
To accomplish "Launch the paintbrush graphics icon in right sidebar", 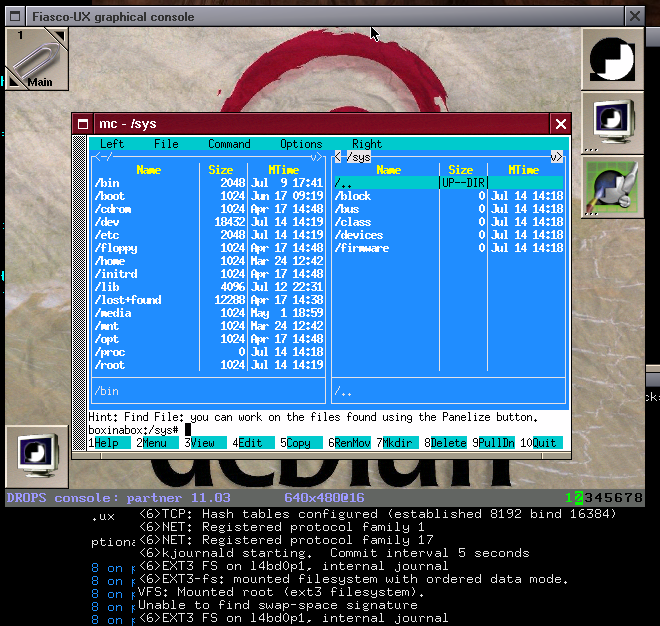I will pos(612,187).
